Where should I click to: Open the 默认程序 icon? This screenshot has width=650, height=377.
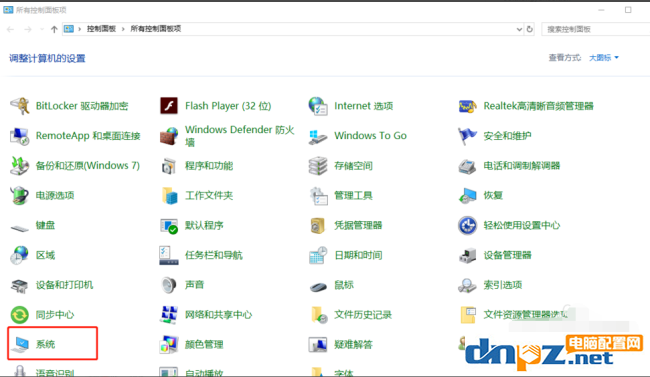click(169, 226)
